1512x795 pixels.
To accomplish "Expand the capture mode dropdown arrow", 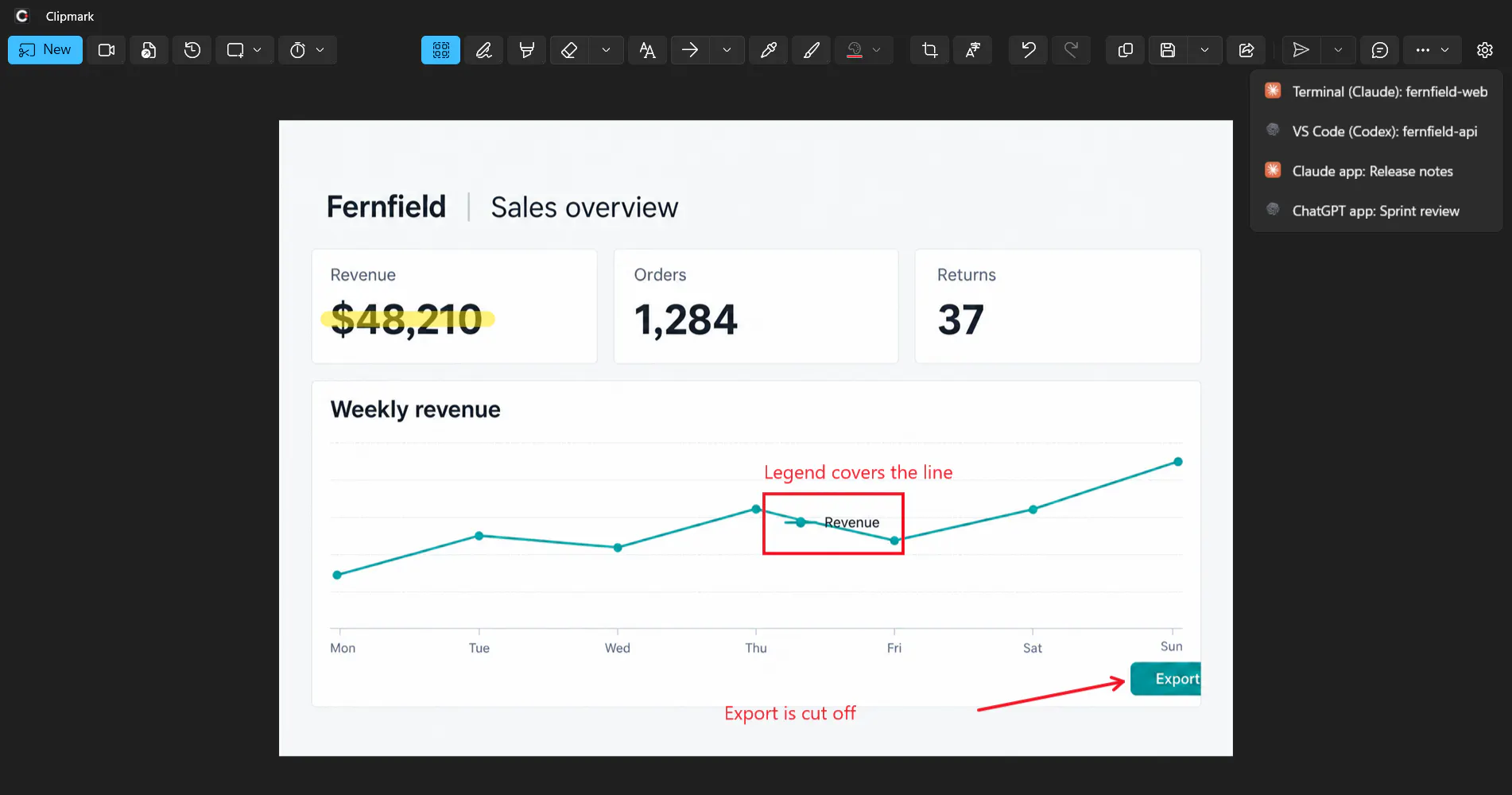I will 258,50.
